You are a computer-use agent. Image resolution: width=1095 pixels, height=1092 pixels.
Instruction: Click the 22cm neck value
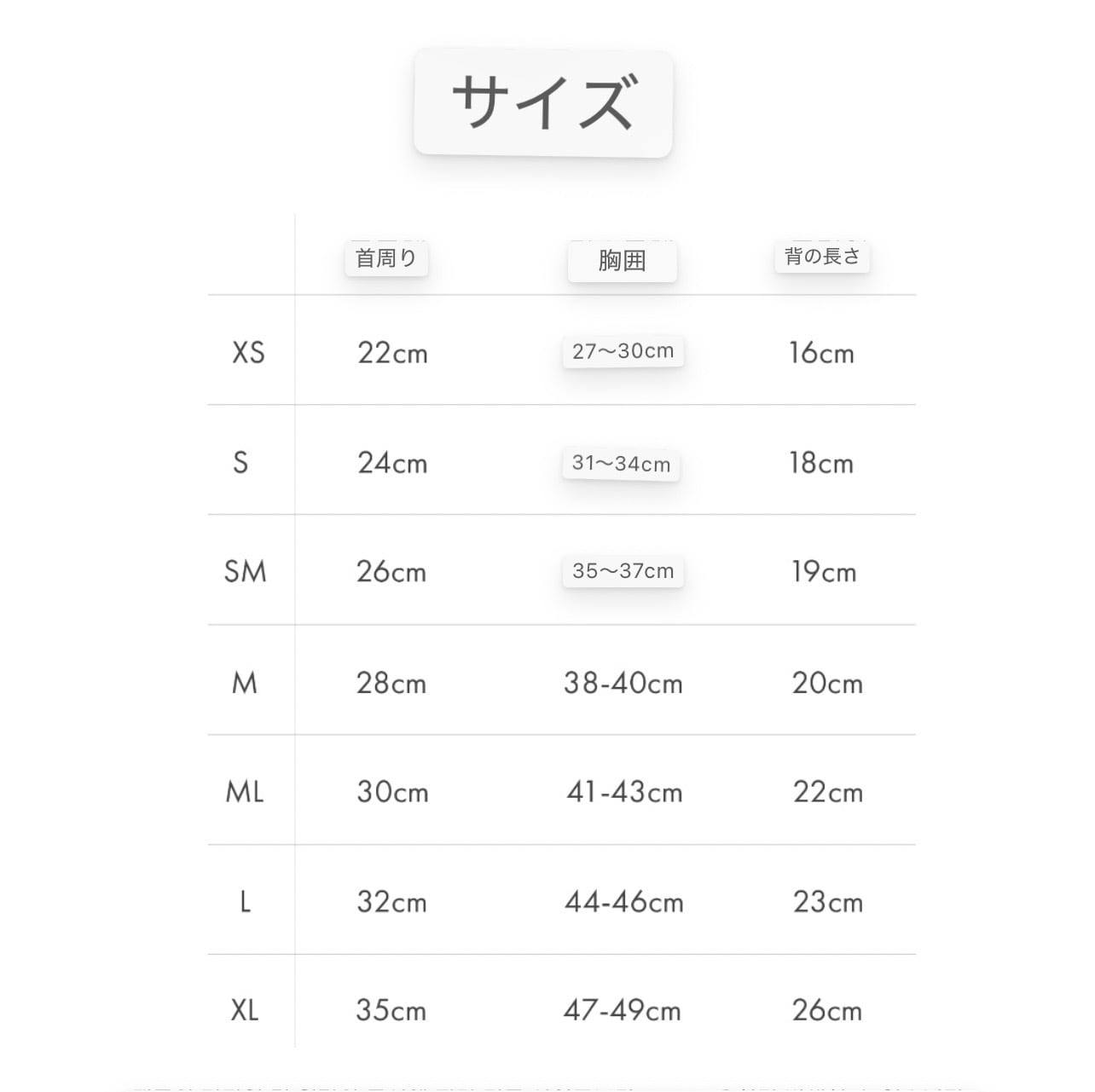pos(392,353)
